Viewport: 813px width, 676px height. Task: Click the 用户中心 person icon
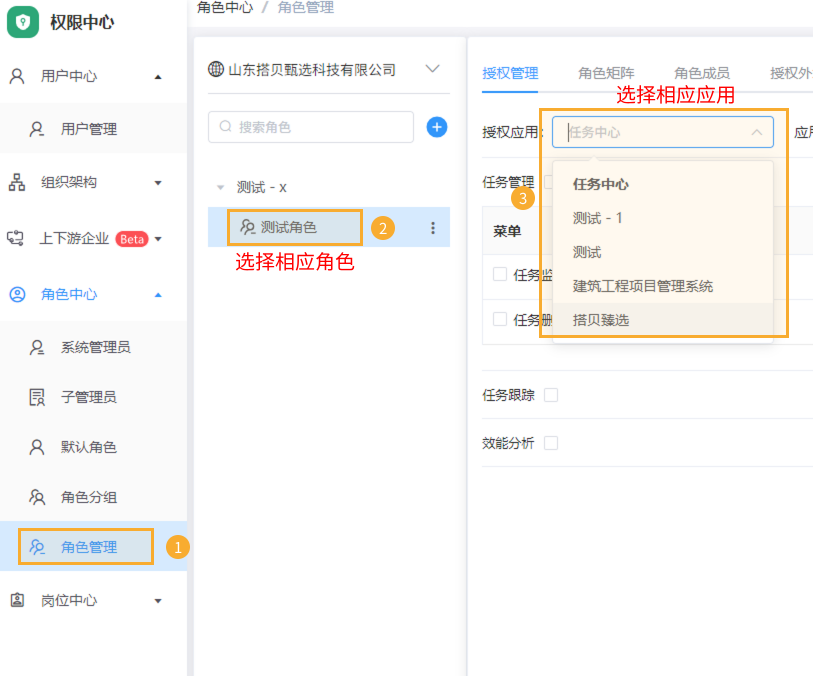(x=17, y=76)
